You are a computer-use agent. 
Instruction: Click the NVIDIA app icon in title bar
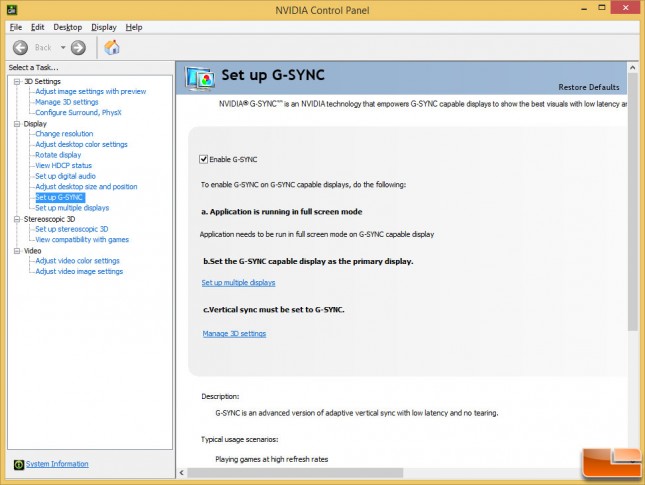coord(12,9)
